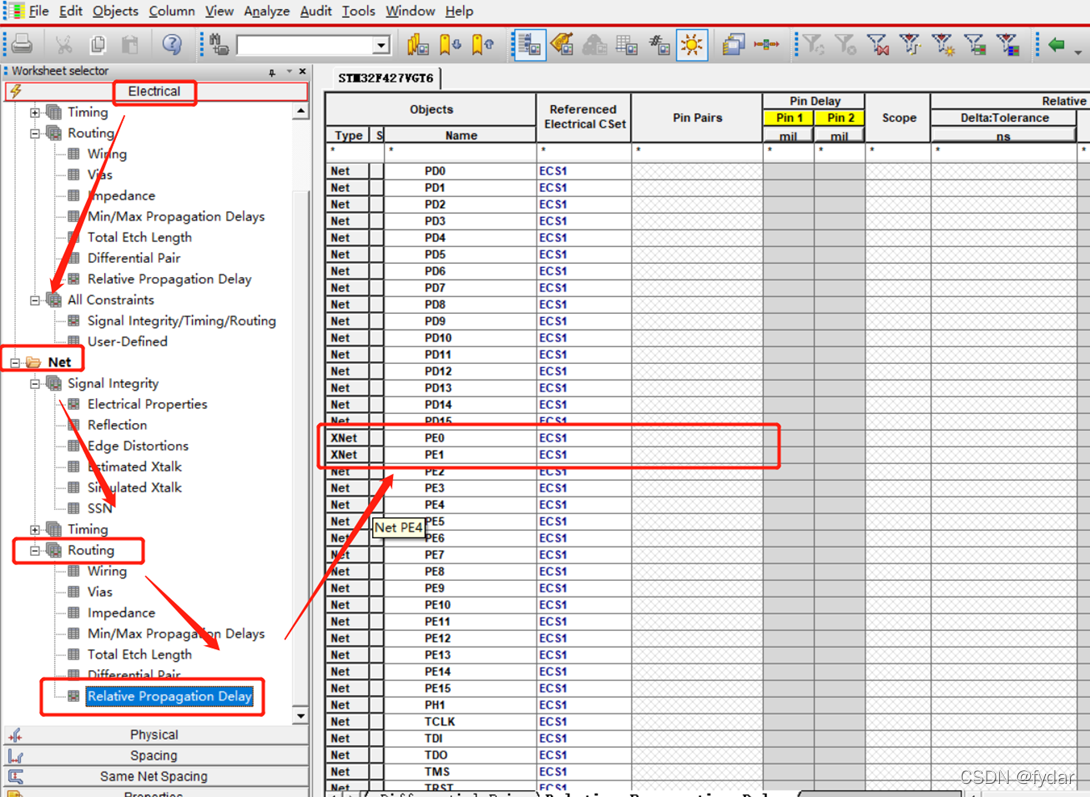Open the Audit menu

click(316, 11)
